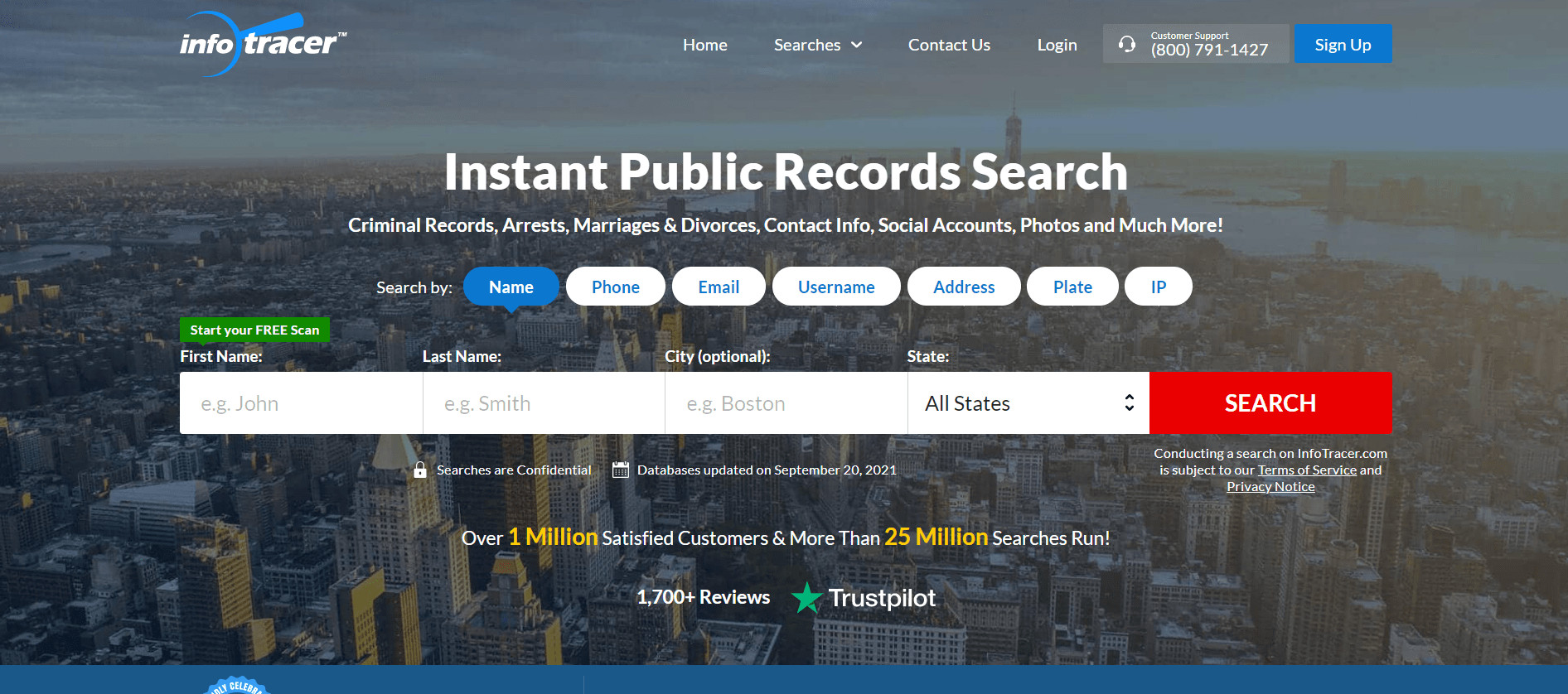1568x694 pixels.
Task: Click the green Trustpilot star
Action: (806, 597)
